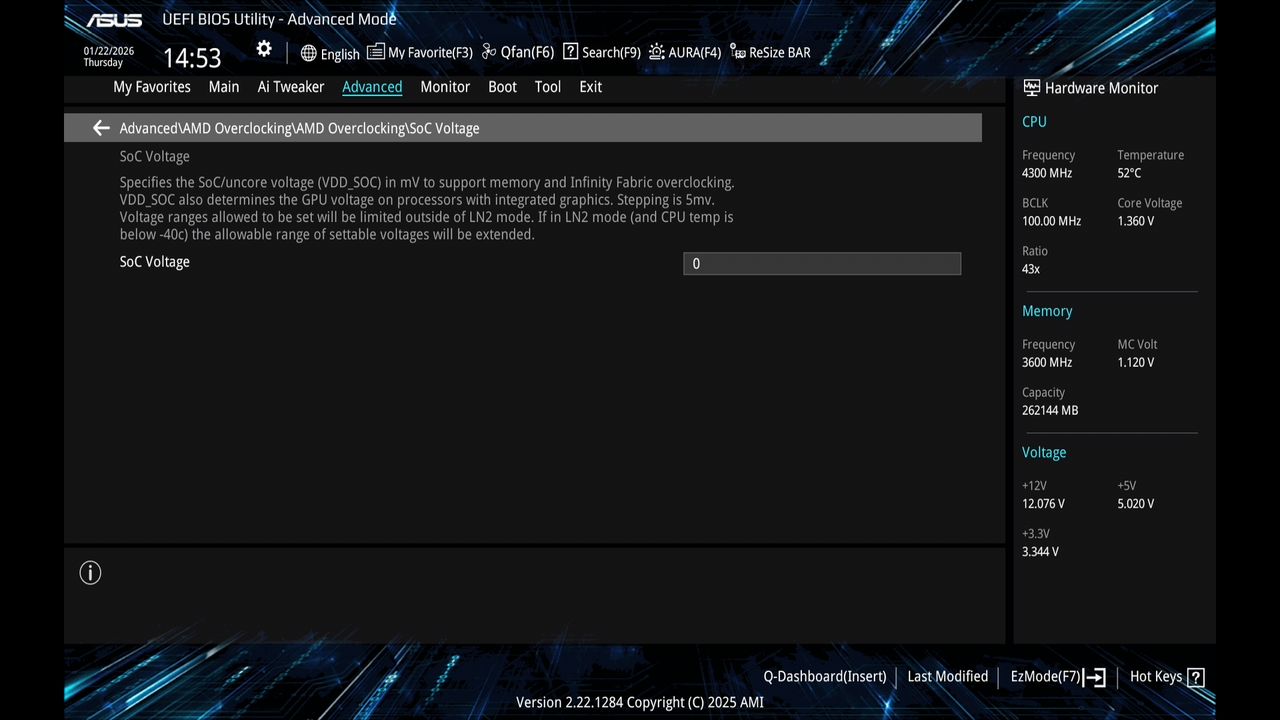
Task: Click the information icon at bottom left
Action: tap(90, 572)
